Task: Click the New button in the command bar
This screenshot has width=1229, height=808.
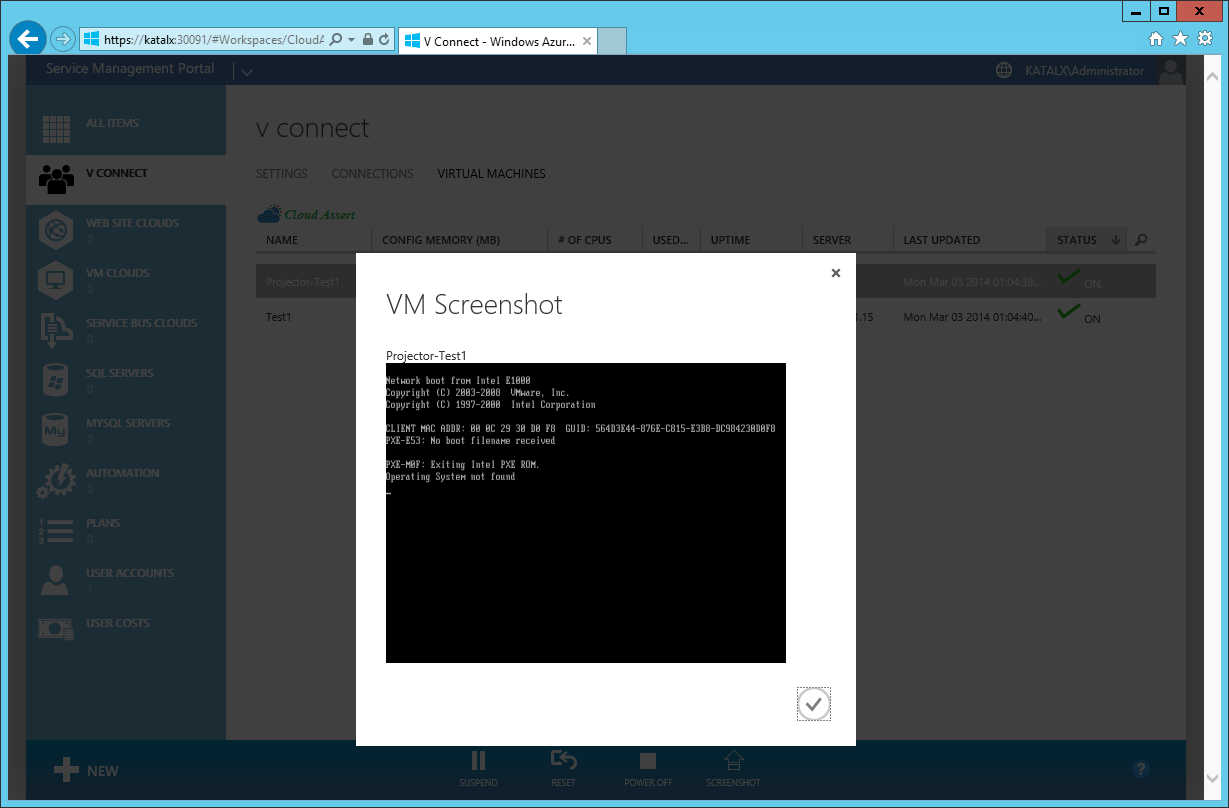Action: [x=86, y=770]
